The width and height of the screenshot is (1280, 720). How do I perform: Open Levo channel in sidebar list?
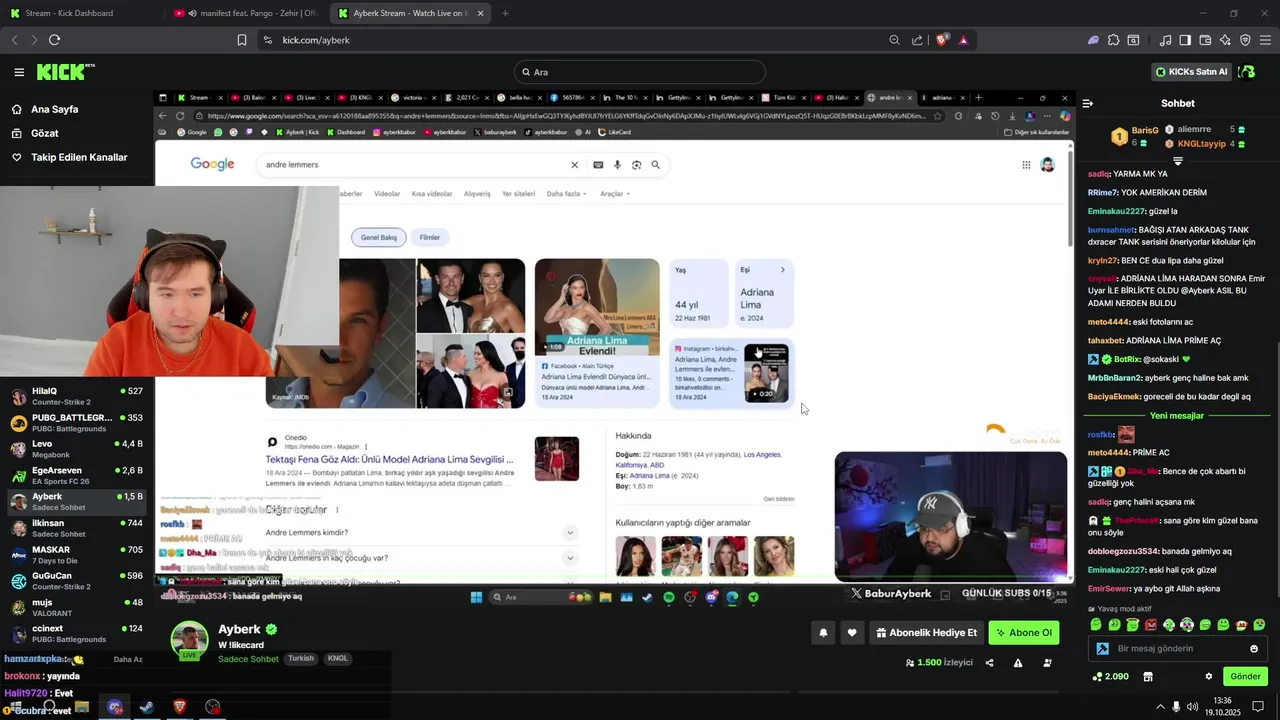point(77,449)
